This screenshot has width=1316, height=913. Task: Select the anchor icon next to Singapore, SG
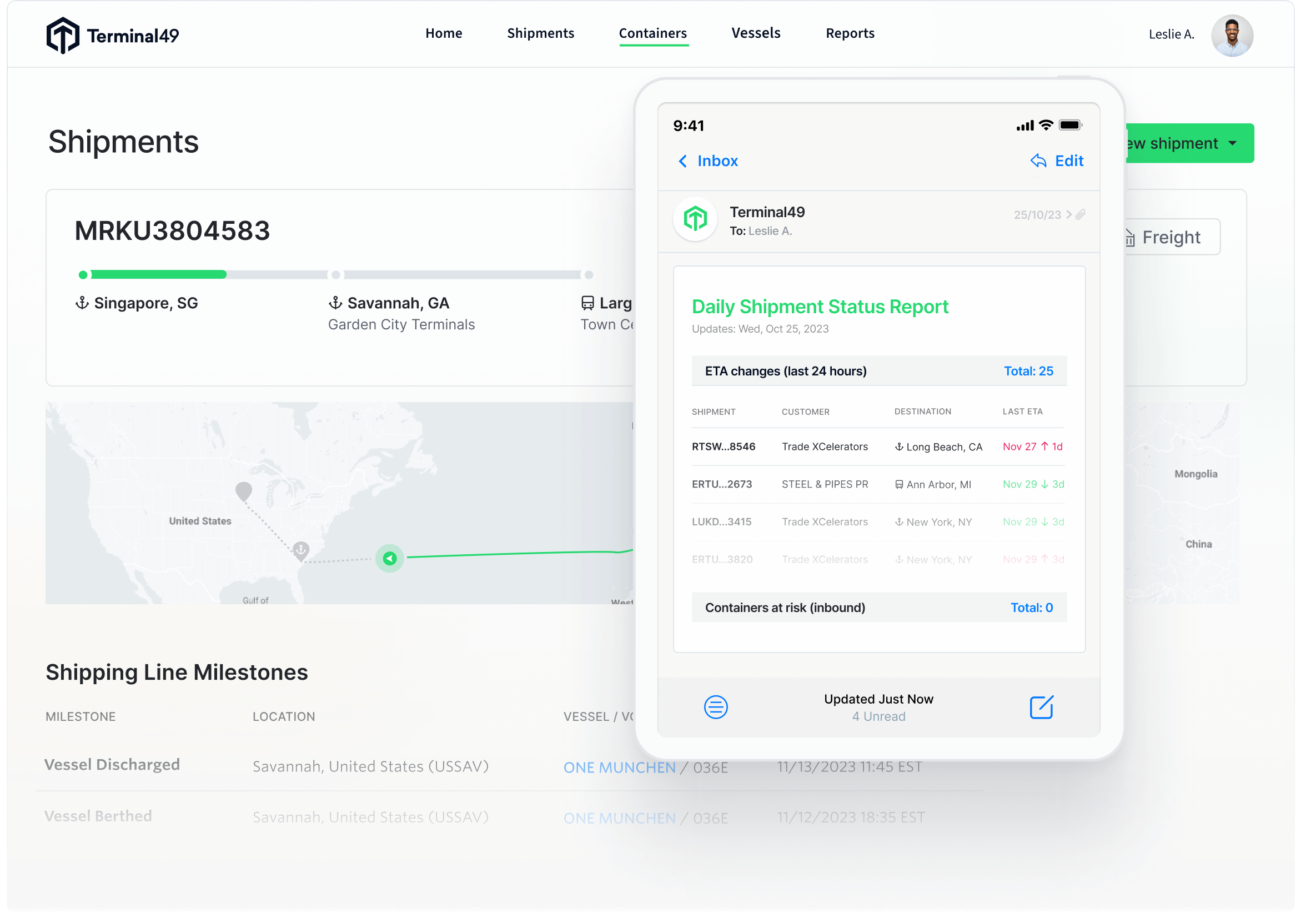point(82,303)
